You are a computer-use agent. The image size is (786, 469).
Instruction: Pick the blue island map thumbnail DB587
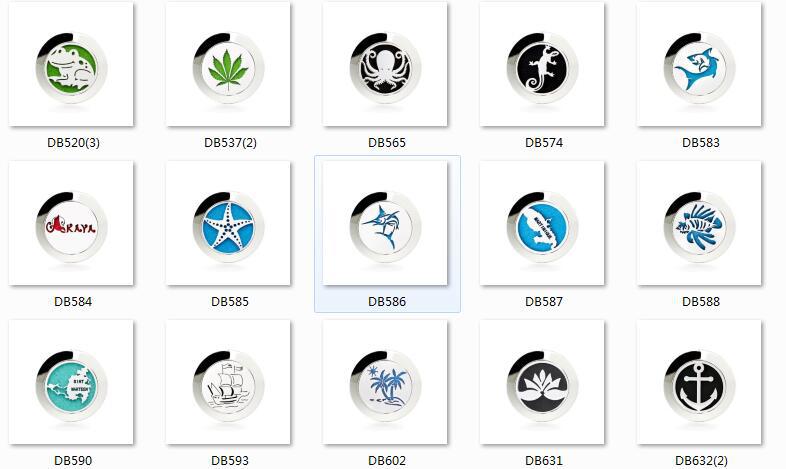542,223
